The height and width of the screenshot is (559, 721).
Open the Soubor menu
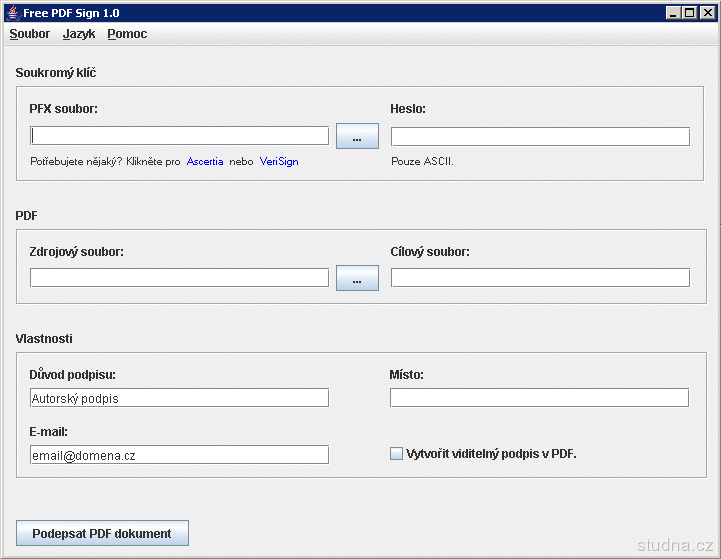[x=29, y=34]
